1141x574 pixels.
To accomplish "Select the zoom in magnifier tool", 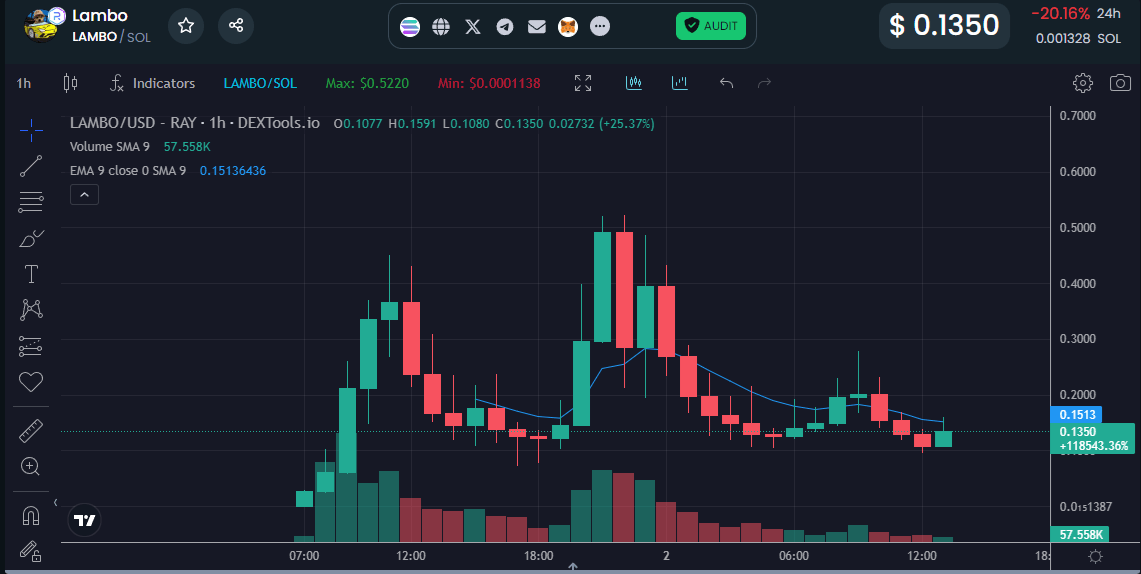I will tap(31, 466).
